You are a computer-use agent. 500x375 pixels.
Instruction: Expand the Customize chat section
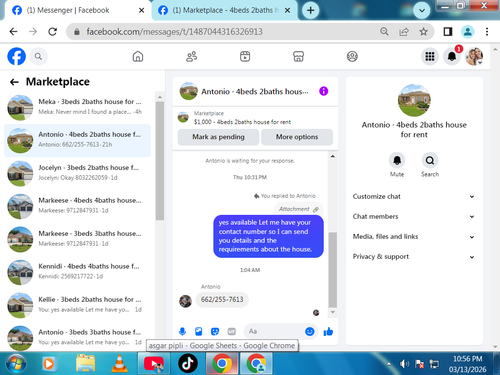click(413, 196)
